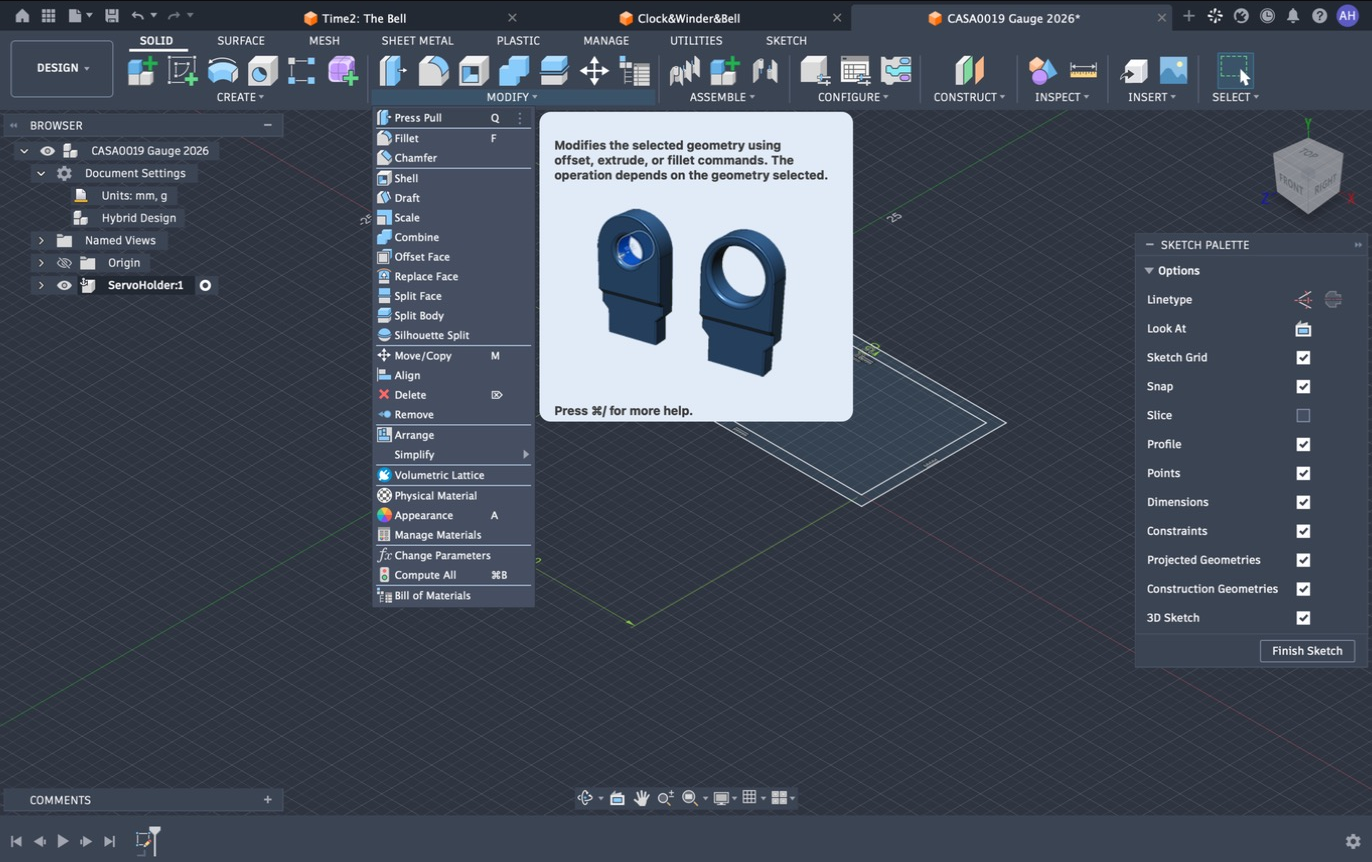The image size is (1372, 862).
Task: Activate the Select window tool icon
Action: point(1235,70)
